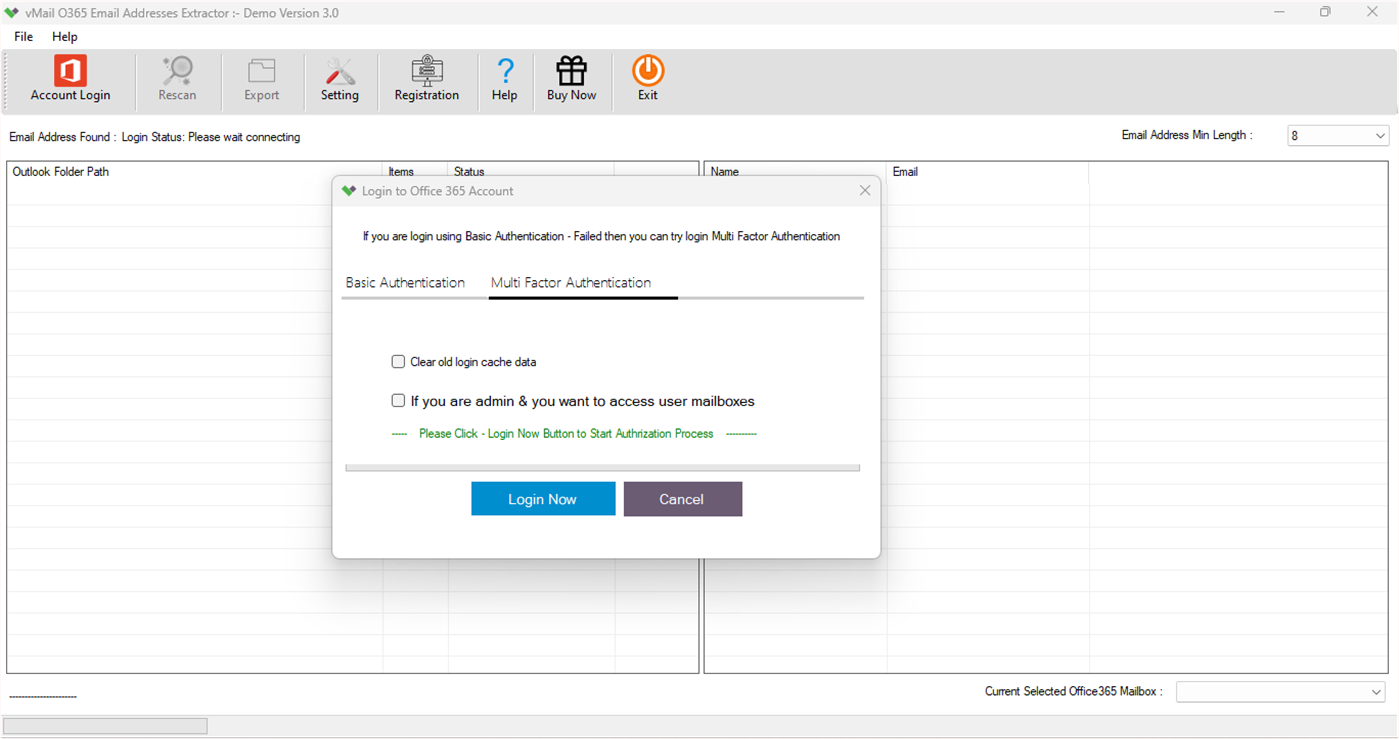Image resolution: width=1399 pixels, height=739 pixels.
Task: Click the Setting wrench icon
Action: tap(340, 79)
